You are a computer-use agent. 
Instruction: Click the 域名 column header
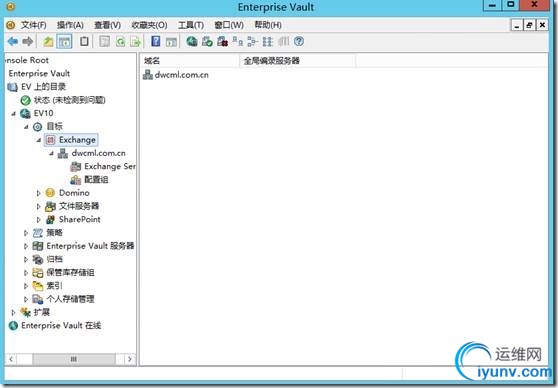(x=190, y=61)
